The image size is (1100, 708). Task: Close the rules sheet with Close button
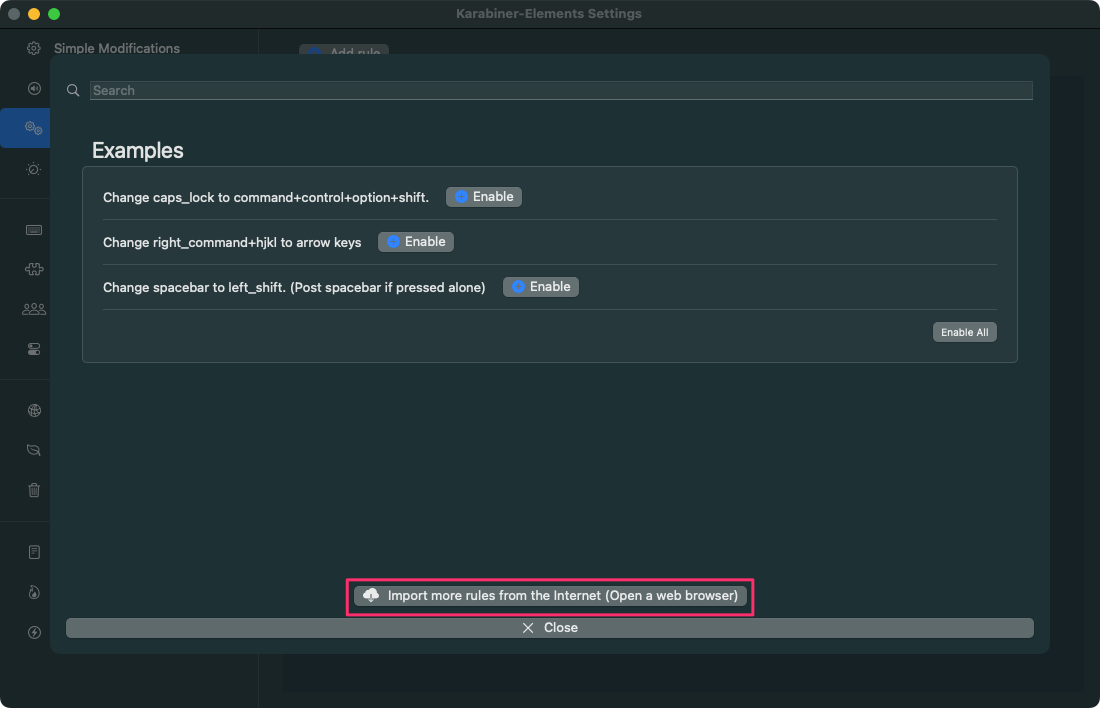tap(549, 627)
